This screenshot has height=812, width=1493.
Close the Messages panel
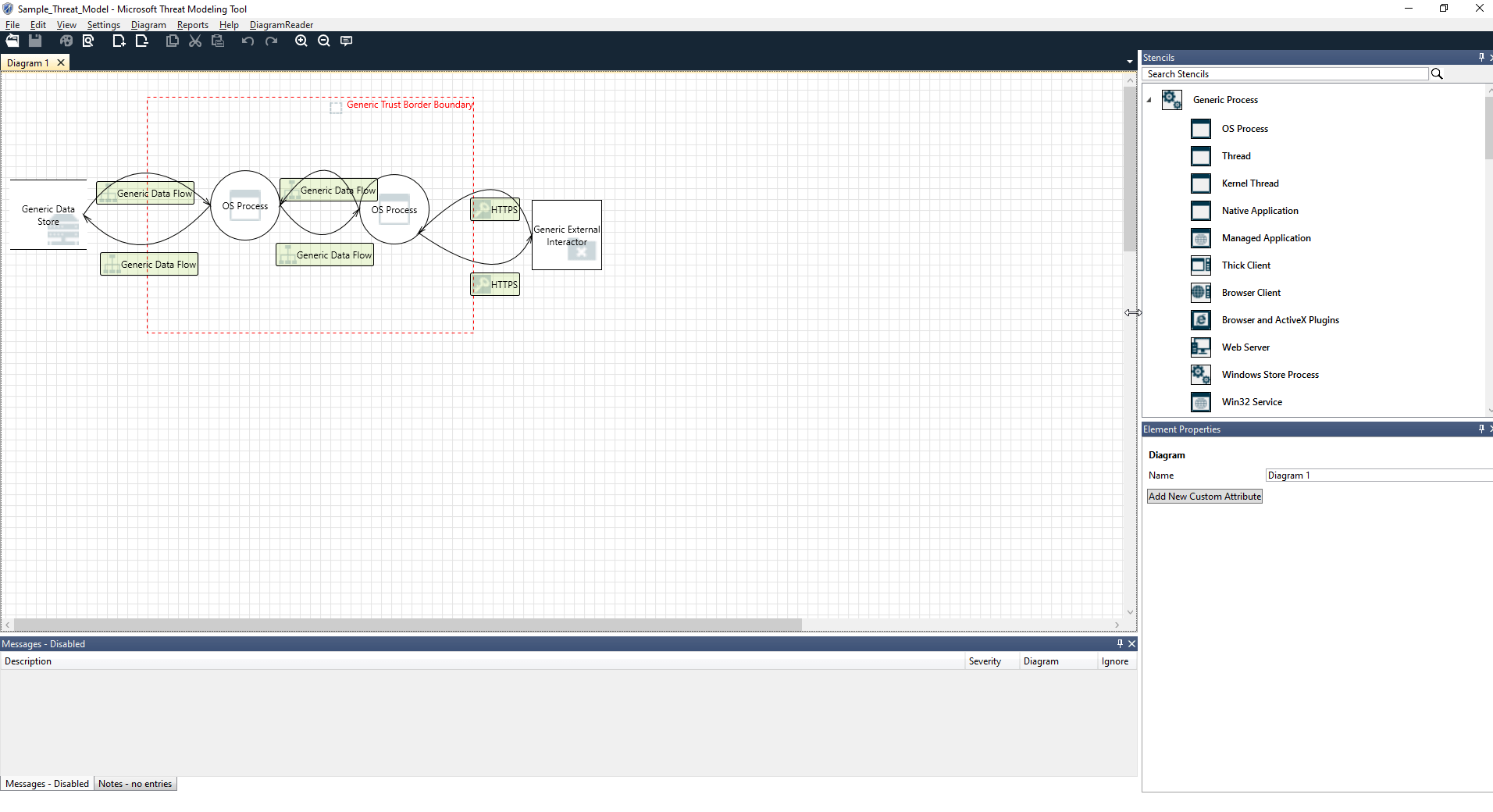(1131, 643)
